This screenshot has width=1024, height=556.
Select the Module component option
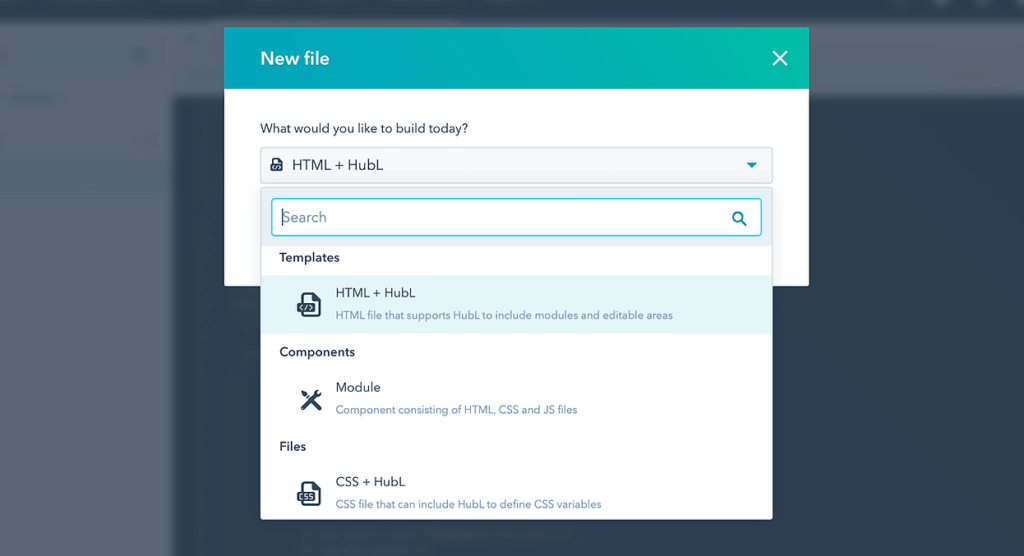[516, 399]
